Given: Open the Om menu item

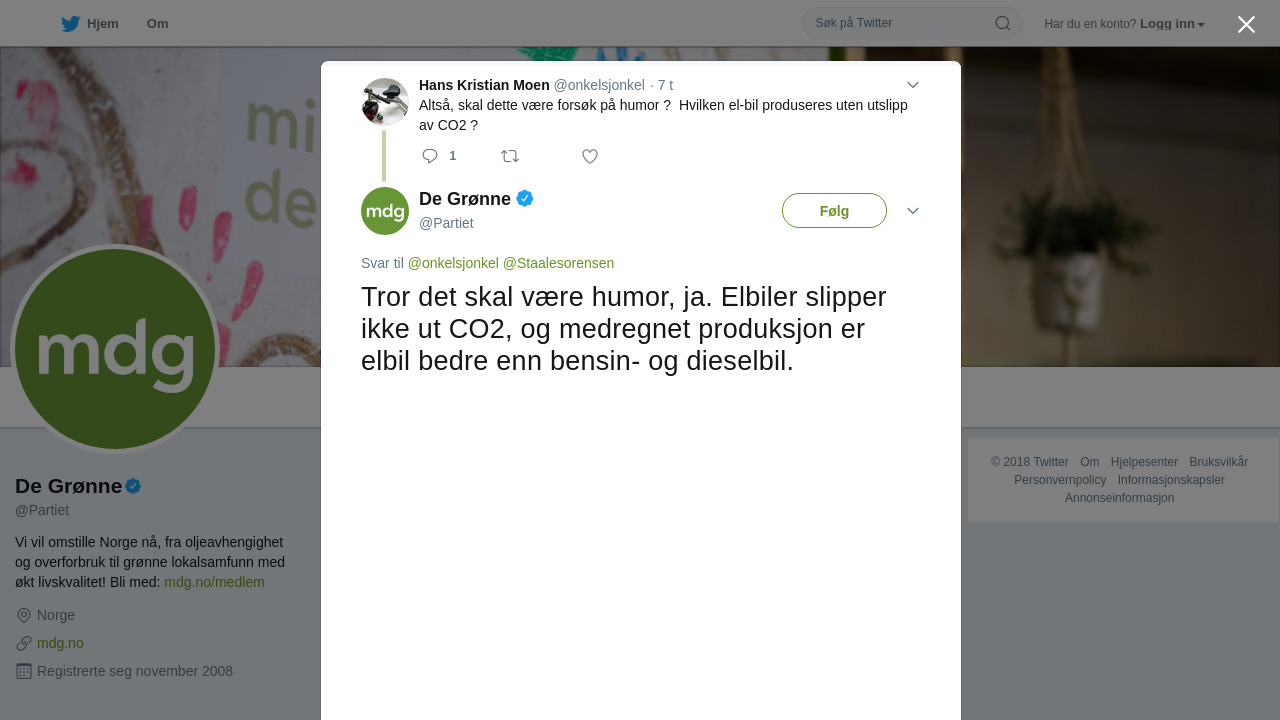Looking at the screenshot, I should [x=157, y=24].
